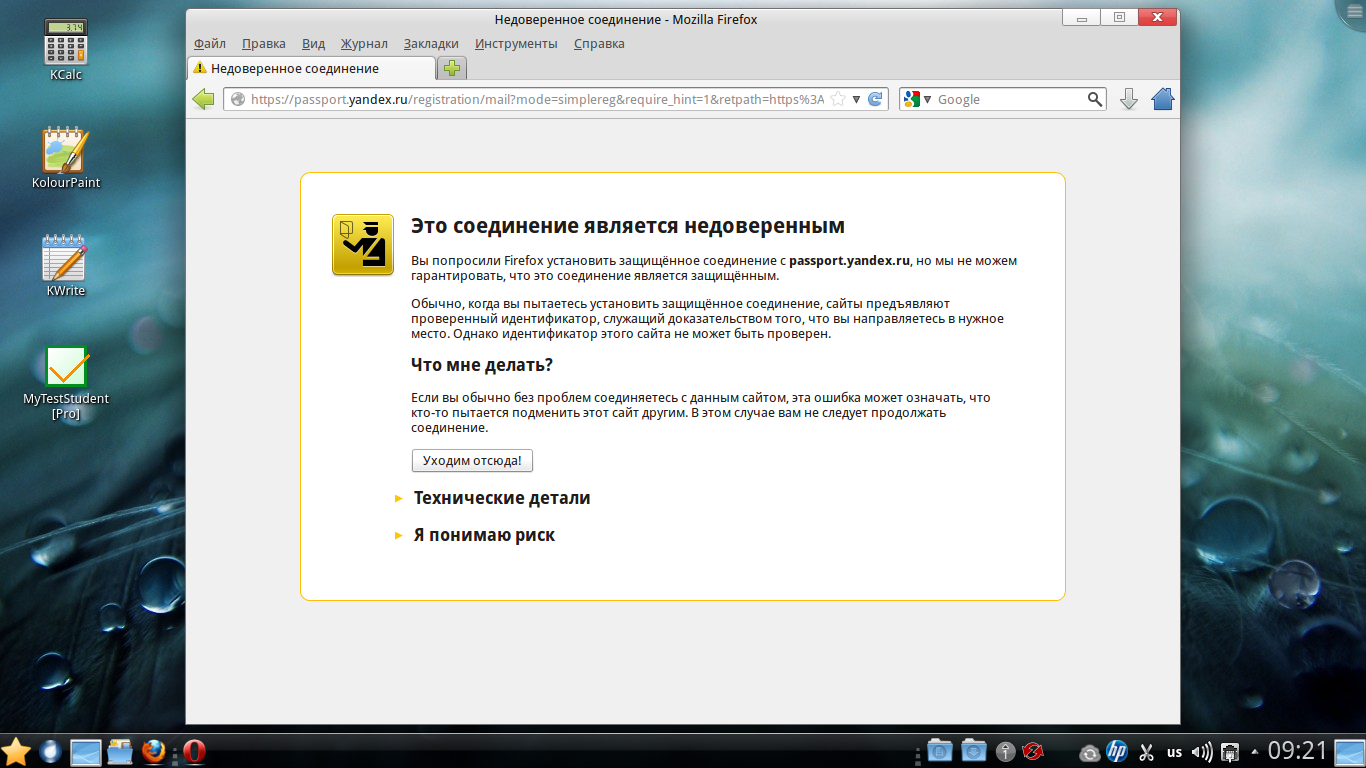Click the Уходим отсюда! button
This screenshot has height=768, width=1366.
[x=472, y=460]
